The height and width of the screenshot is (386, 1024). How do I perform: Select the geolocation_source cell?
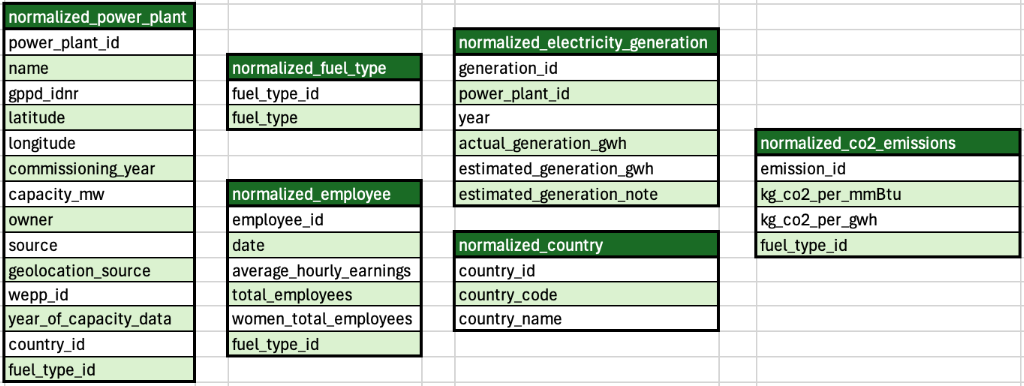click(x=99, y=270)
